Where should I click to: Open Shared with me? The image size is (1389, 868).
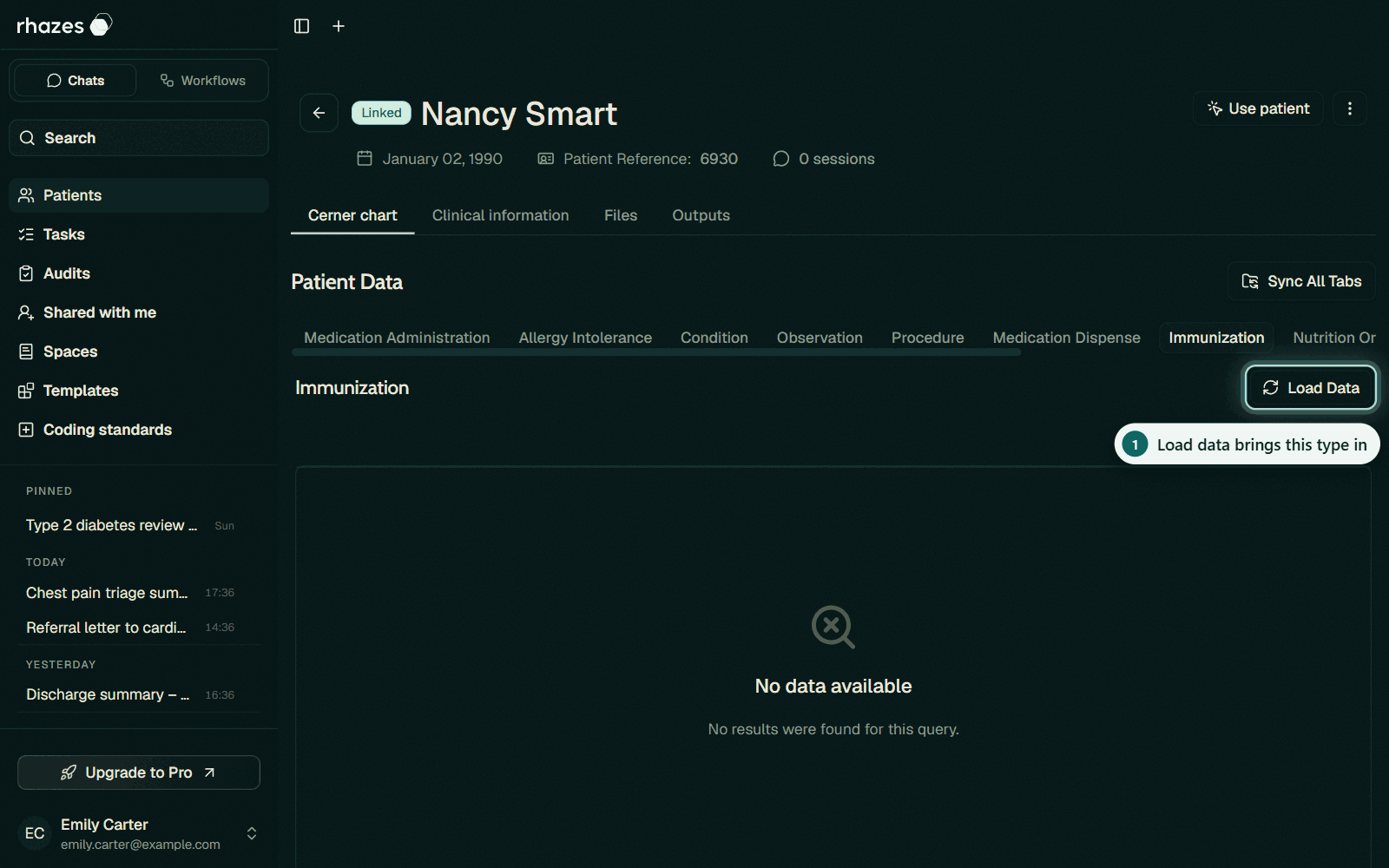(139, 312)
